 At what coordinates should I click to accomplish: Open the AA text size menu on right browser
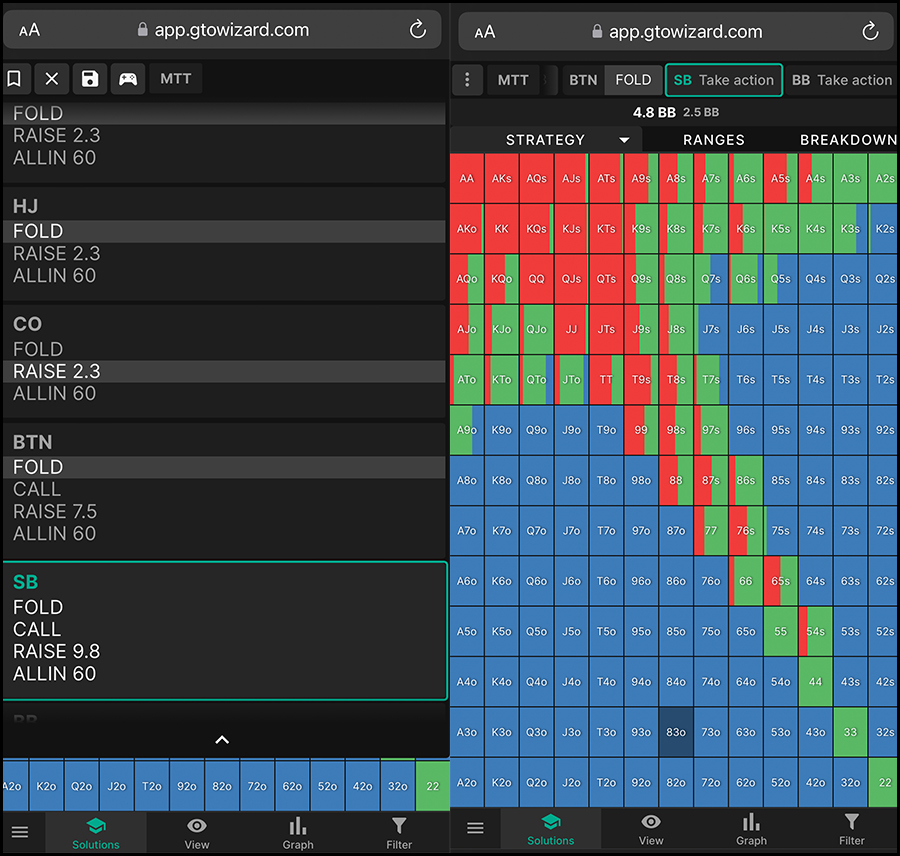[484, 32]
